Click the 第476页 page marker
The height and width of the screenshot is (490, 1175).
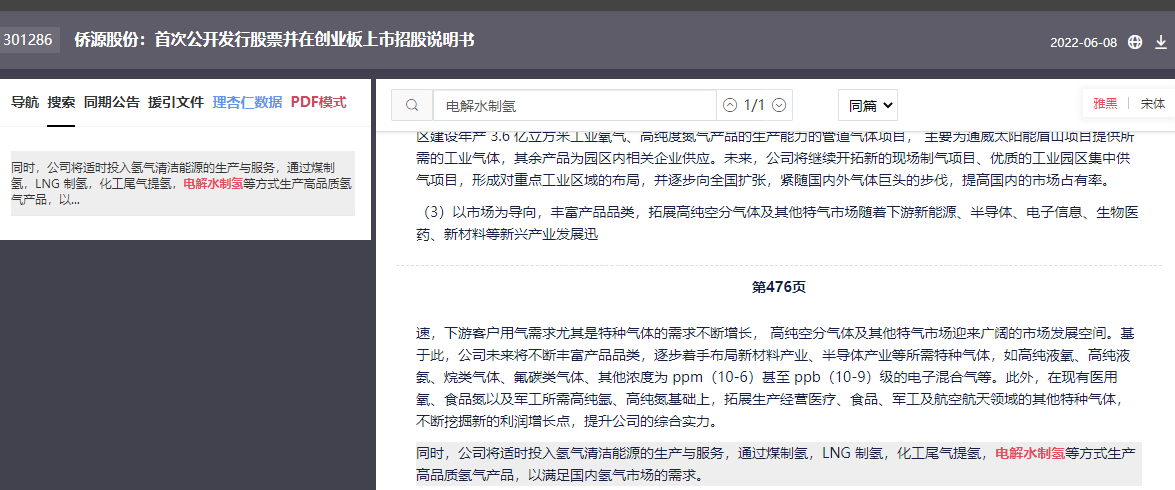[x=778, y=287]
